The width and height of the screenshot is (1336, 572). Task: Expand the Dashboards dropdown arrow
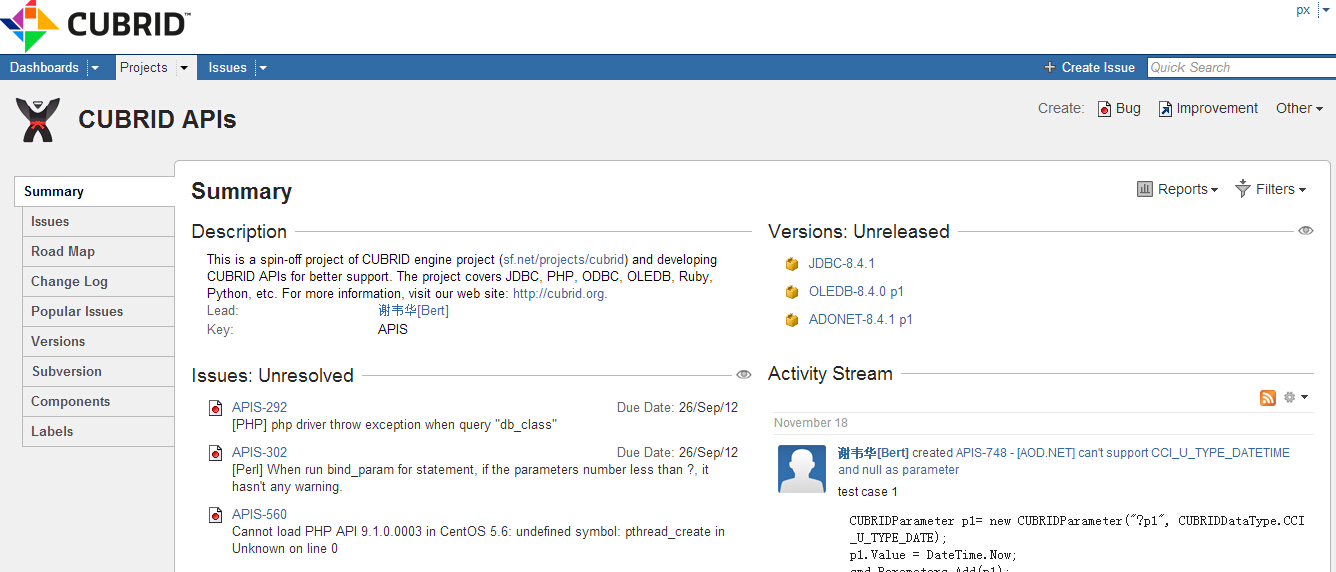point(95,68)
